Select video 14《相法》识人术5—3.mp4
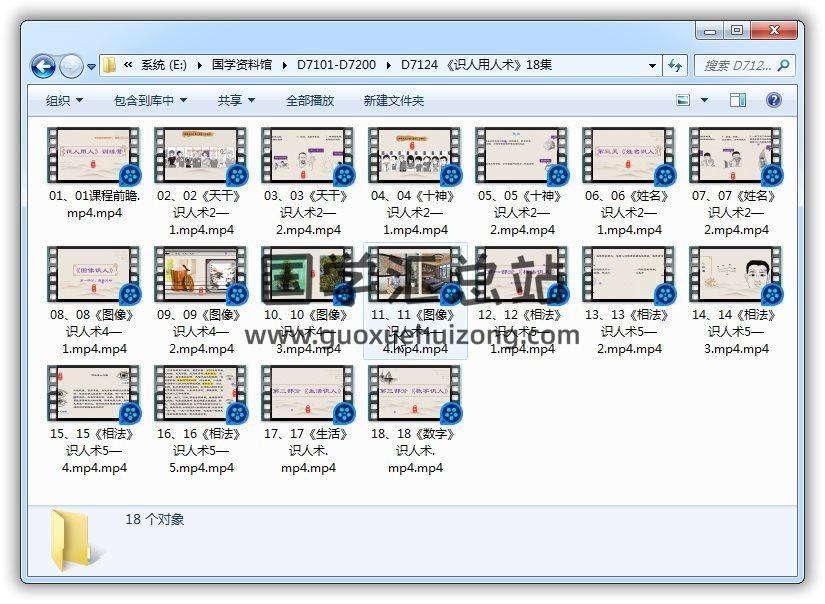The height and width of the screenshot is (604, 825). point(736,301)
